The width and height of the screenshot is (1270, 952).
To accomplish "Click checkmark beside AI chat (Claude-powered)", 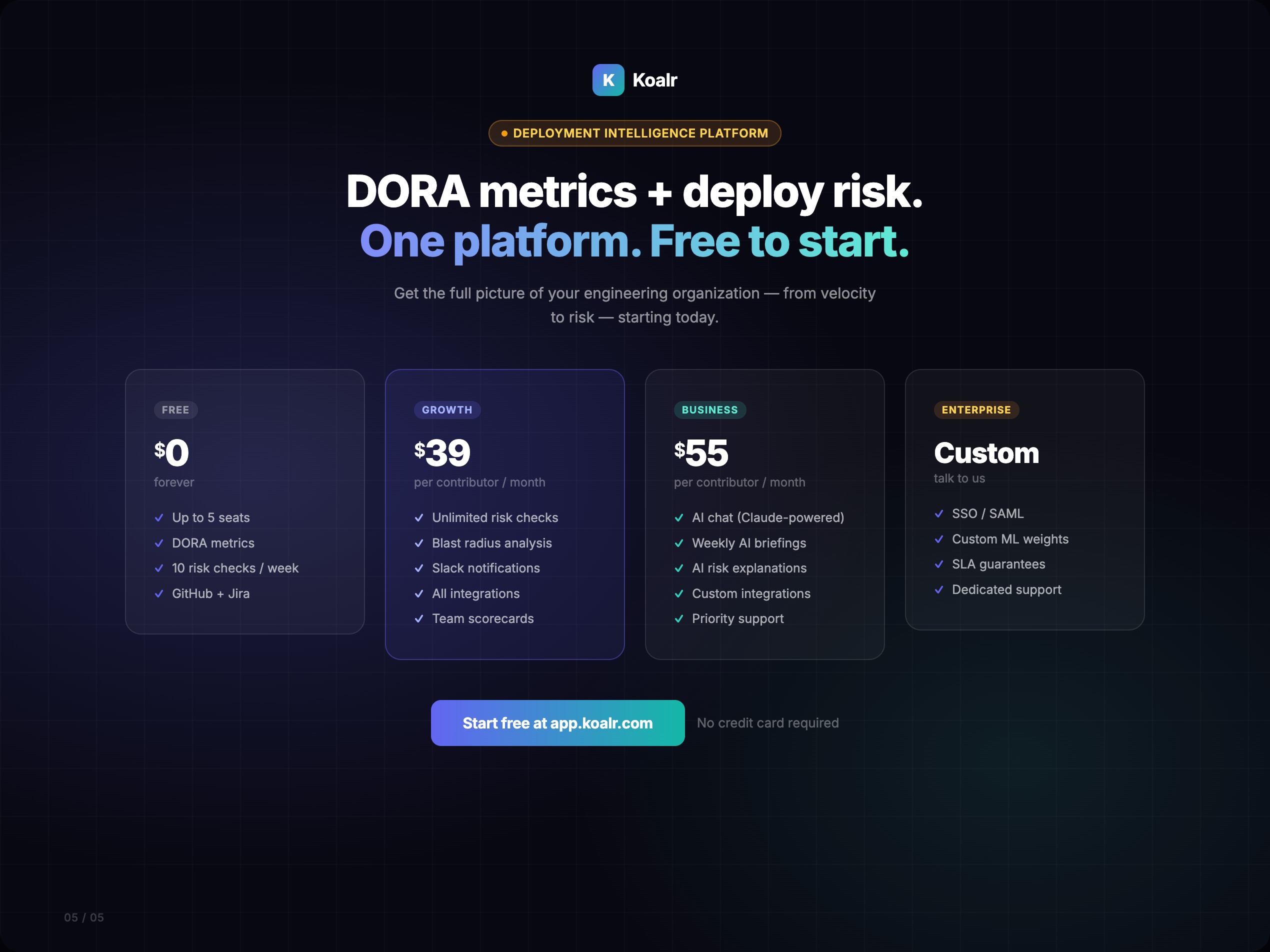I will tap(678, 517).
